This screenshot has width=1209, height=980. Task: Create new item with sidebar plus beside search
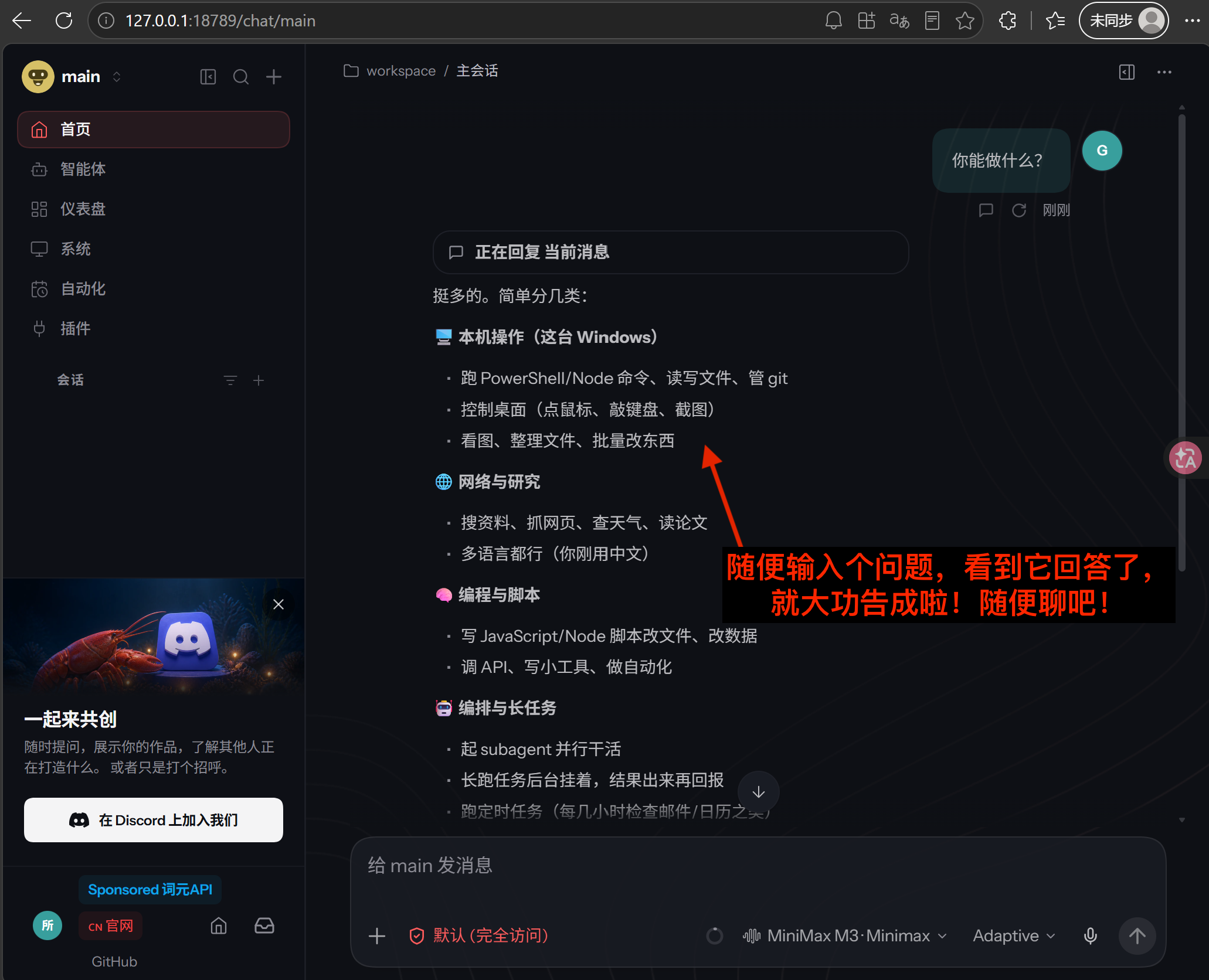(273, 77)
